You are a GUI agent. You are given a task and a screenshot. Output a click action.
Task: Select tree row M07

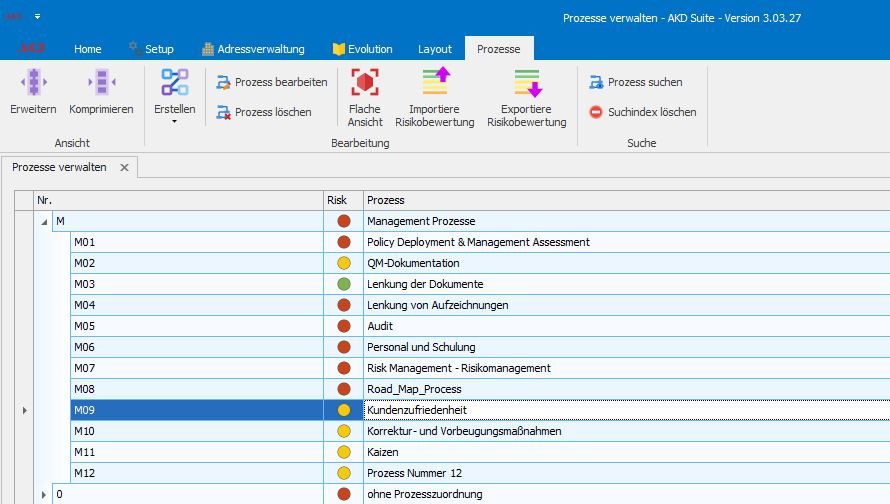pyautogui.click(x=197, y=368)
